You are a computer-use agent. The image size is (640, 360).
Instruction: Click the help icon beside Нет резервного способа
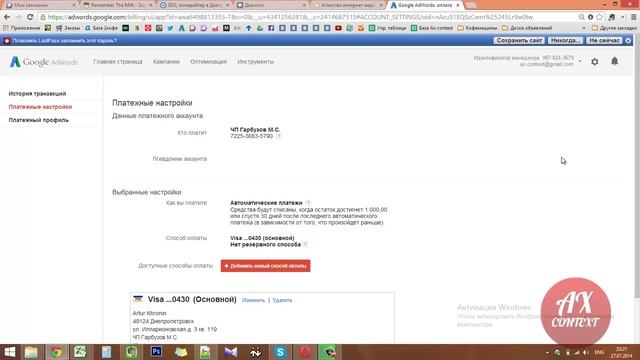click(x=305, y=244)
